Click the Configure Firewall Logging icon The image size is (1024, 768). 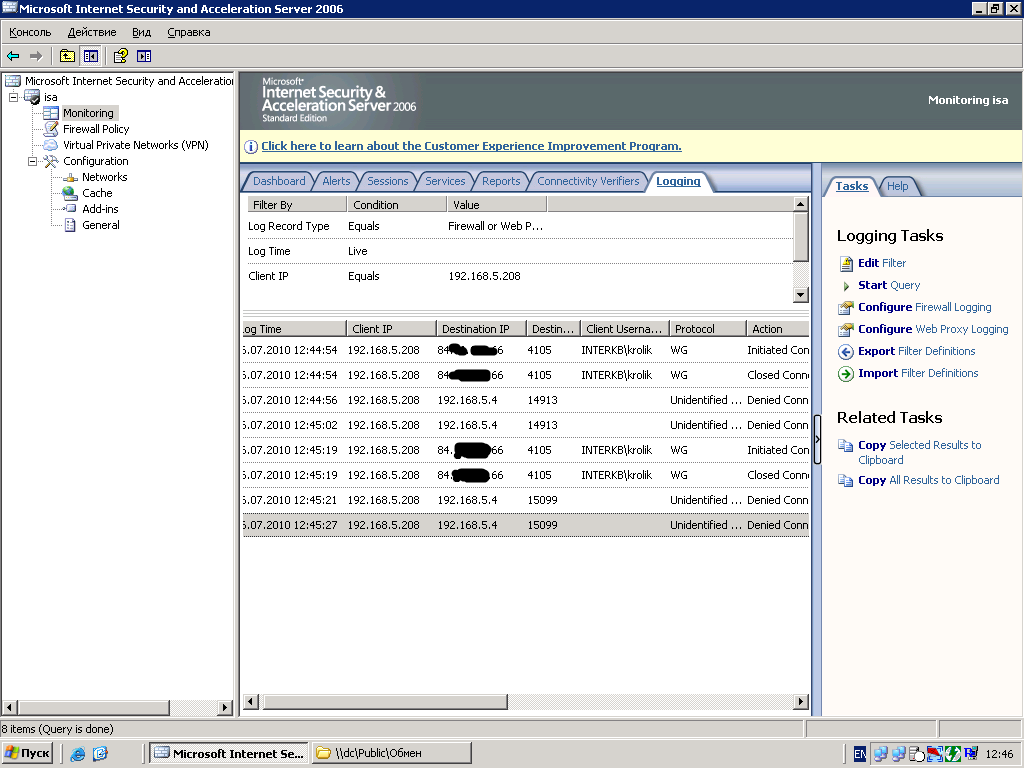click(846, 308)
